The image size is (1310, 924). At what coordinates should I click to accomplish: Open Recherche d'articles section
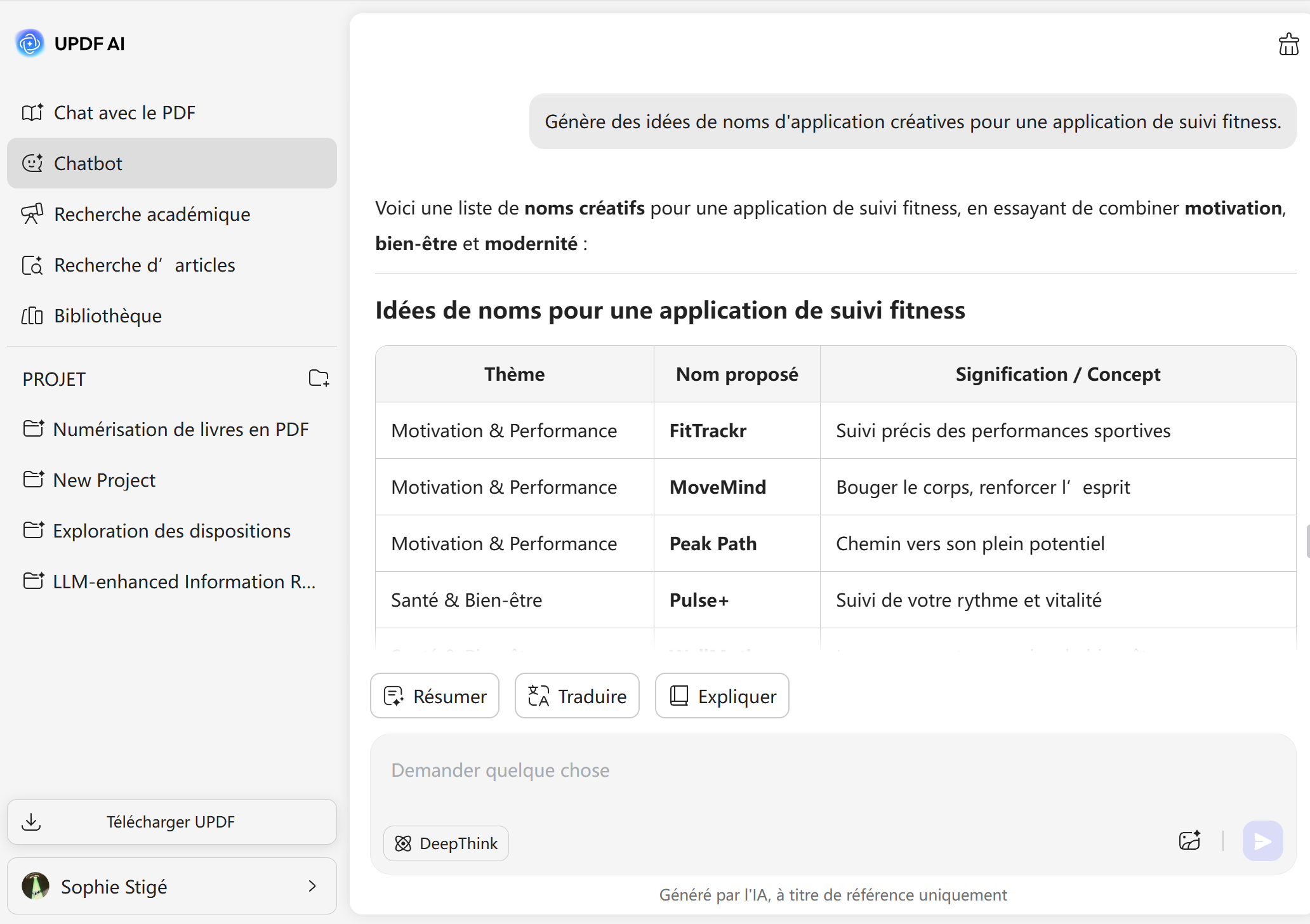coord(145,265)
